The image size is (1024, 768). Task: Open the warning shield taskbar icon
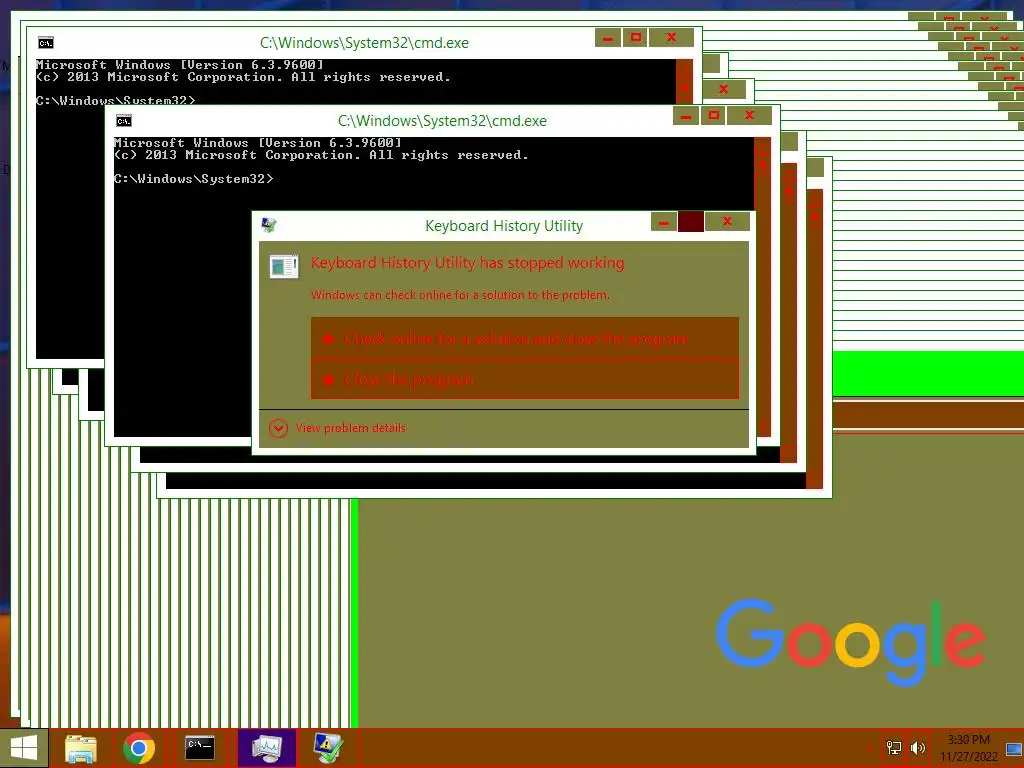pos(328,748)
